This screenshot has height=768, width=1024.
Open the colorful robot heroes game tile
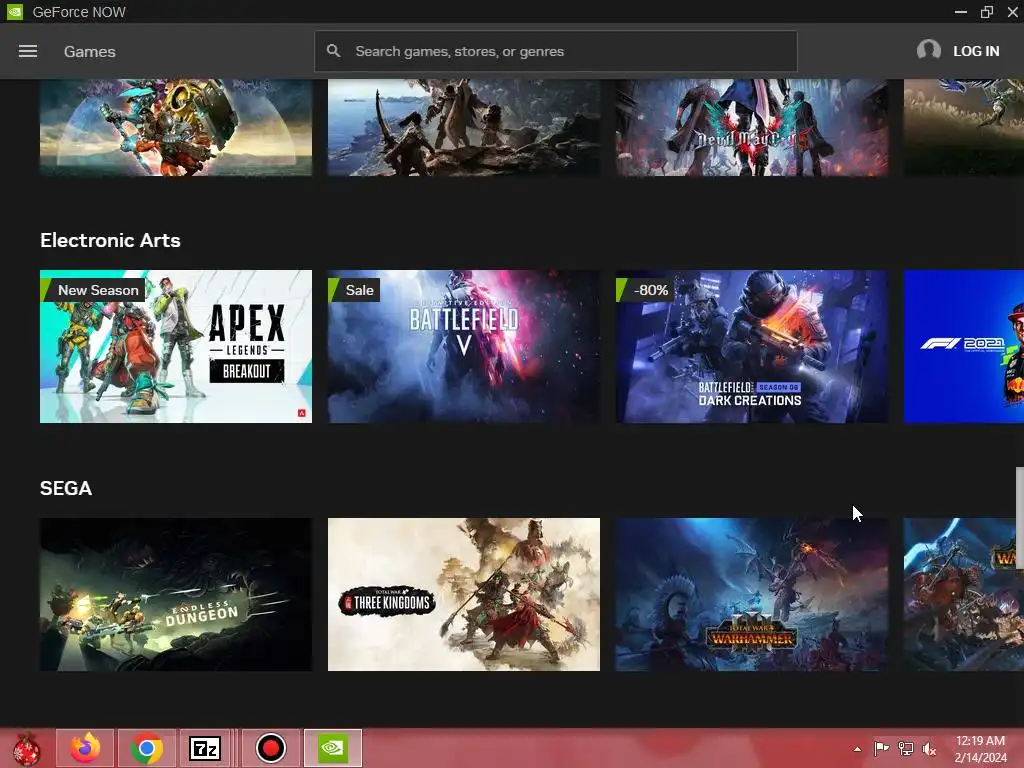(176, 127)
